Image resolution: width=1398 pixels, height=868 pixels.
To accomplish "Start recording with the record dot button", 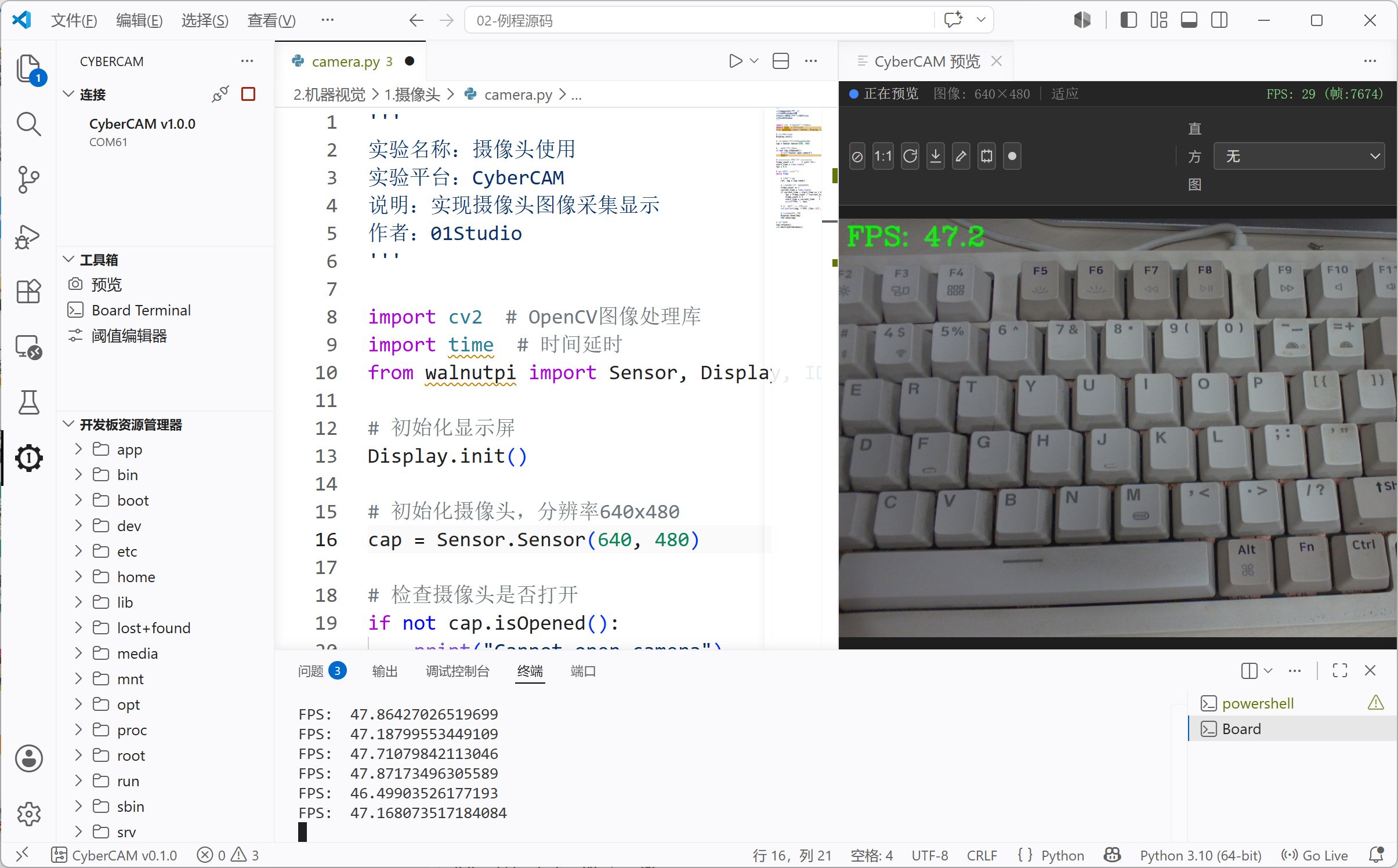I will pos(1012,157).
